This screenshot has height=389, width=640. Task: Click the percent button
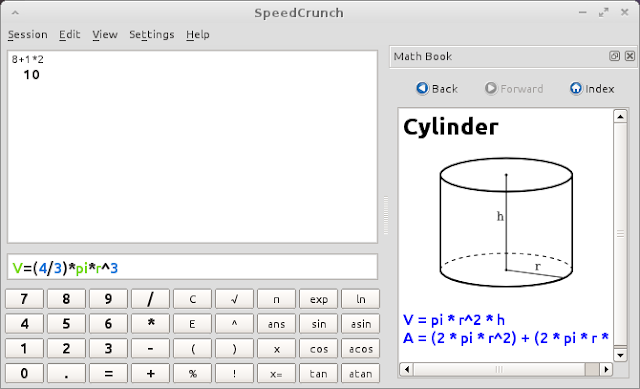(x=192, y=373)
